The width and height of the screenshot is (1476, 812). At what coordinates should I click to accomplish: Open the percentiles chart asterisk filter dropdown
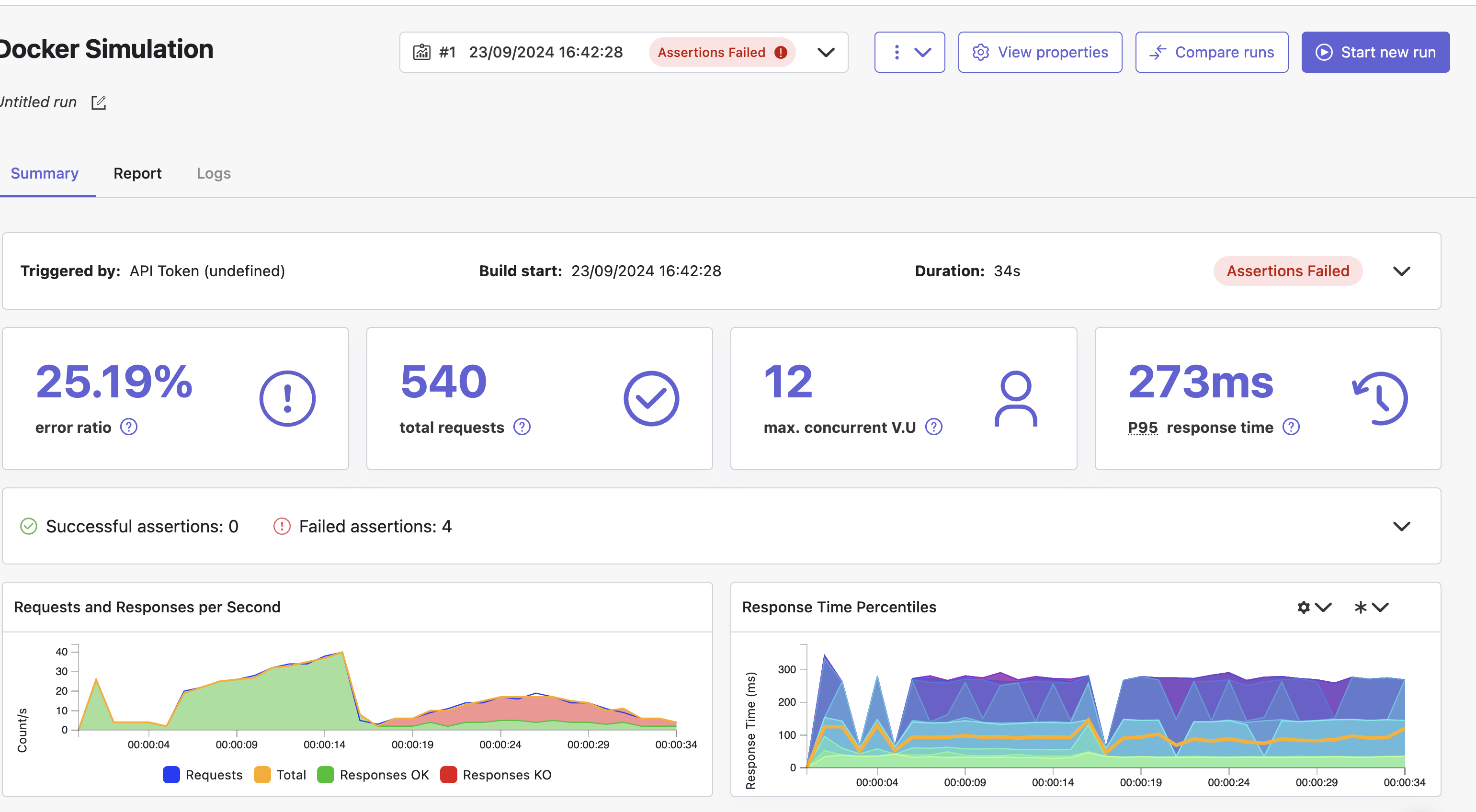pos(1371,608)
